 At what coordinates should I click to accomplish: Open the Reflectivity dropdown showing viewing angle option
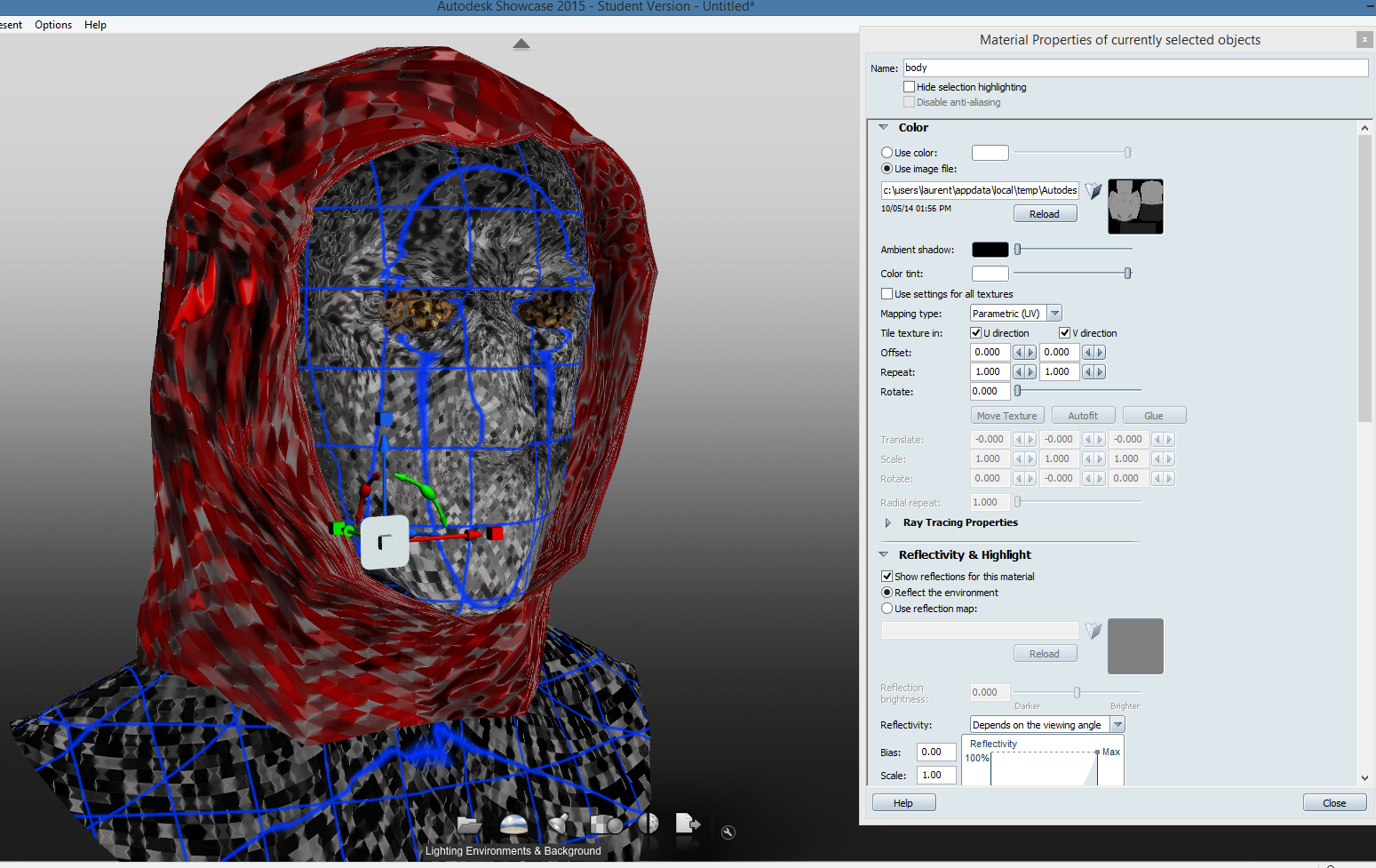click(1118, 724)
